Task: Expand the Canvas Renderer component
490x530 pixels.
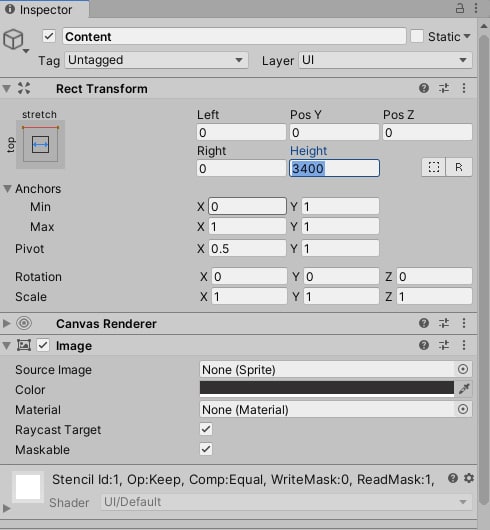Action: [x=6, y=323]
